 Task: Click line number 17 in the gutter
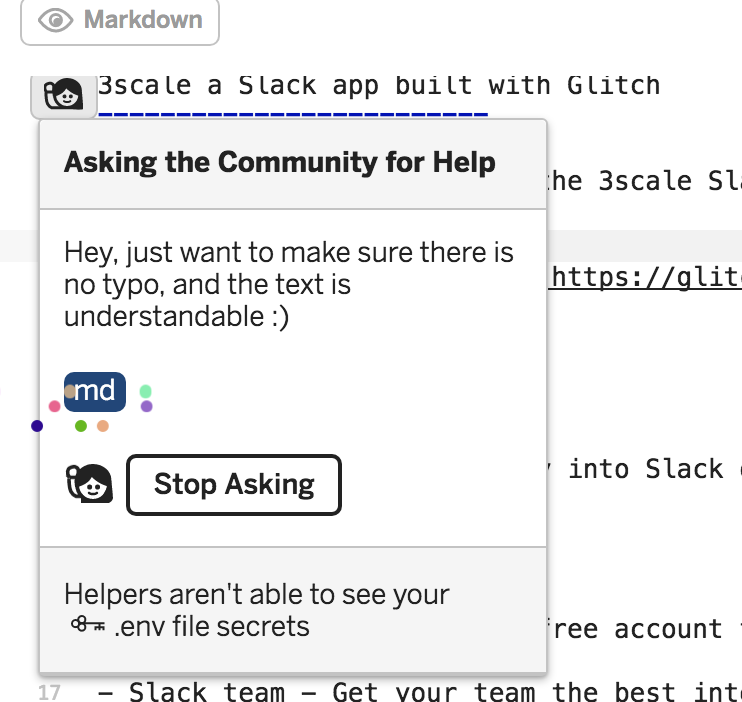(50, 692)
